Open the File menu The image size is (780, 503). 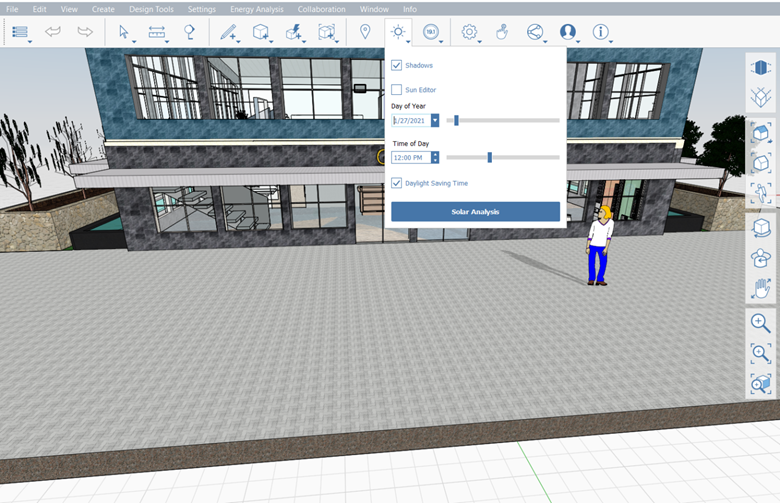tap(12, 9)
